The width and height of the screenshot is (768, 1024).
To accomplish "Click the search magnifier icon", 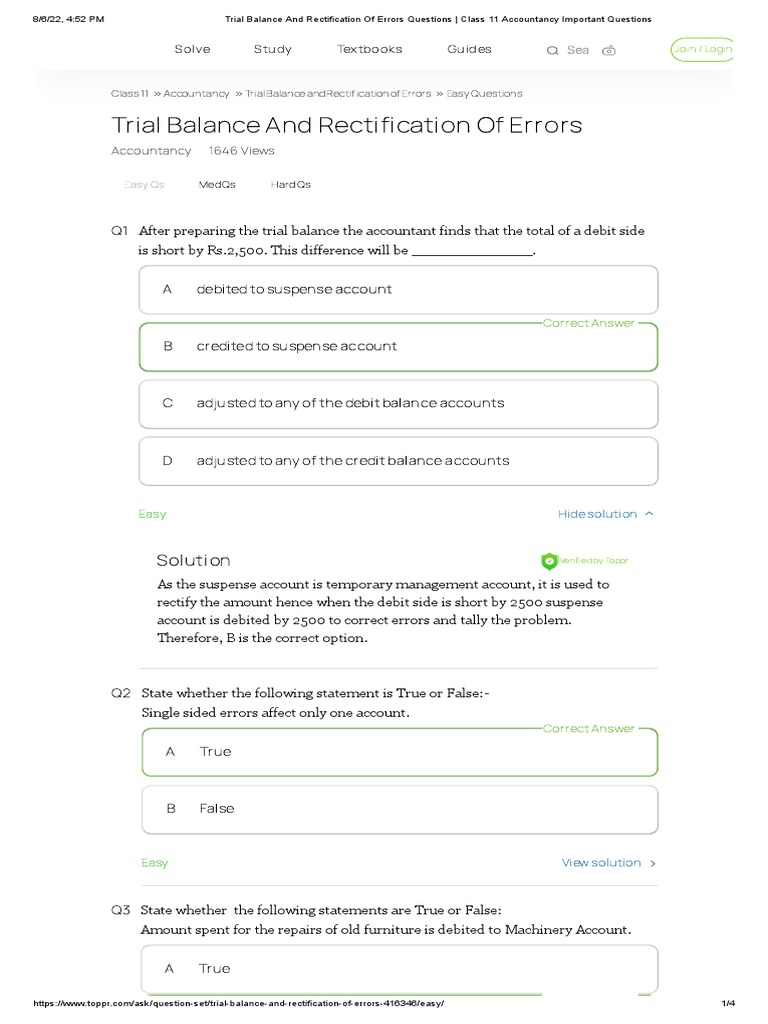I will pyautogui.click(x=552, y=50).
